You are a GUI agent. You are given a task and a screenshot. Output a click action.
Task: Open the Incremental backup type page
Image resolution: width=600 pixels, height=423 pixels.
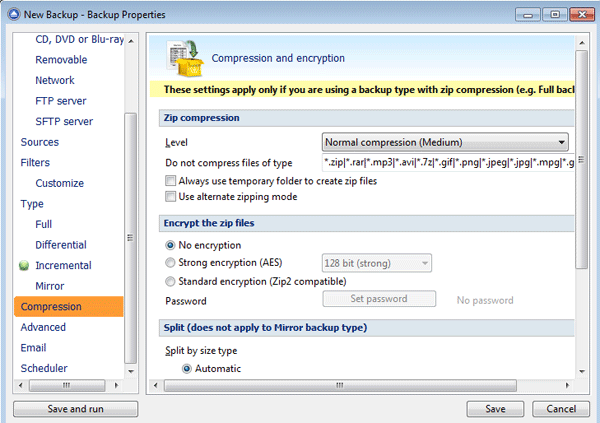[63, 265]
